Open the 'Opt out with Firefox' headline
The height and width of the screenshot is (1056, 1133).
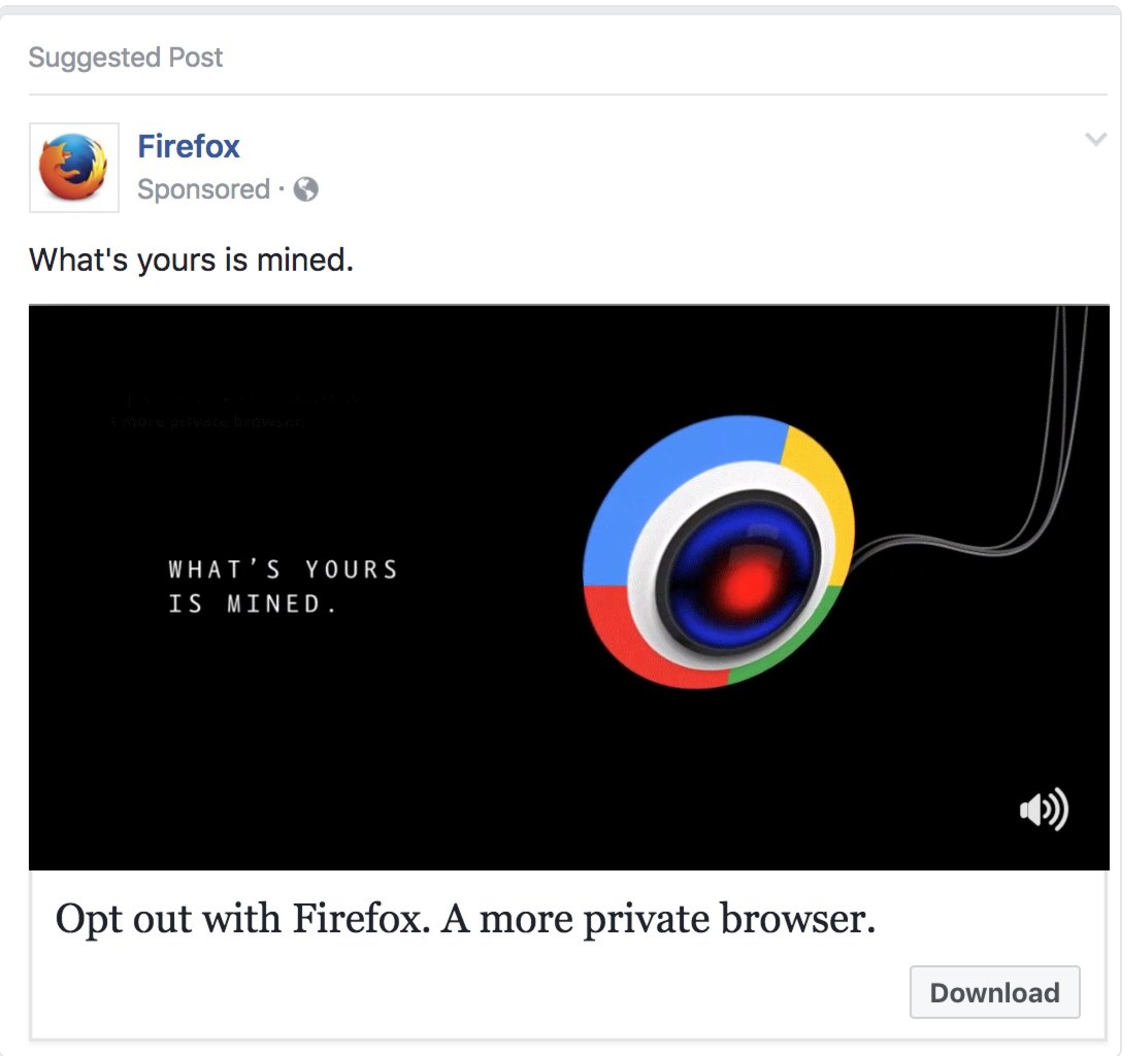pos(465,918)
